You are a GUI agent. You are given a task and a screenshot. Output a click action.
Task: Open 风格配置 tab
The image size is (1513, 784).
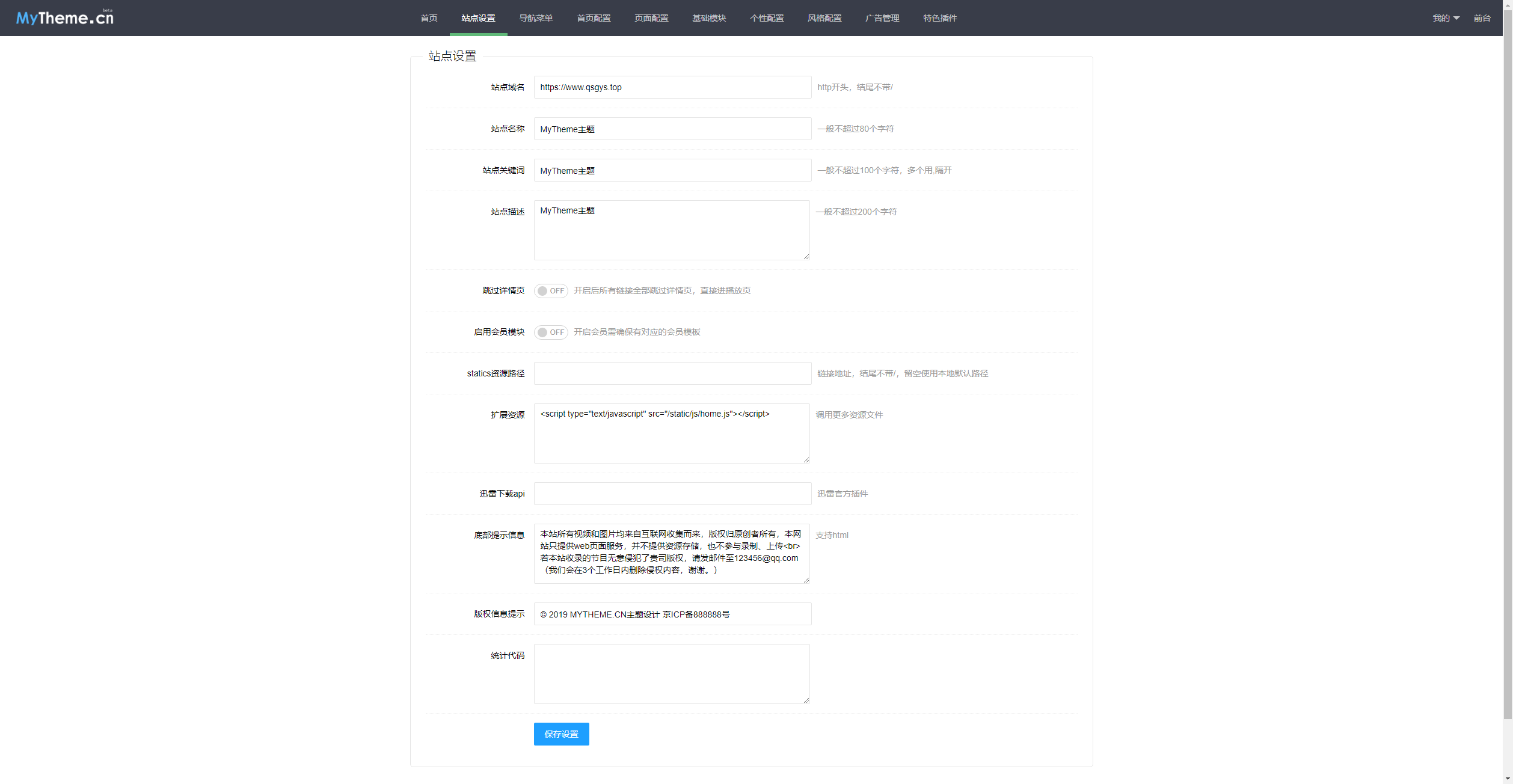coord(824,18)
